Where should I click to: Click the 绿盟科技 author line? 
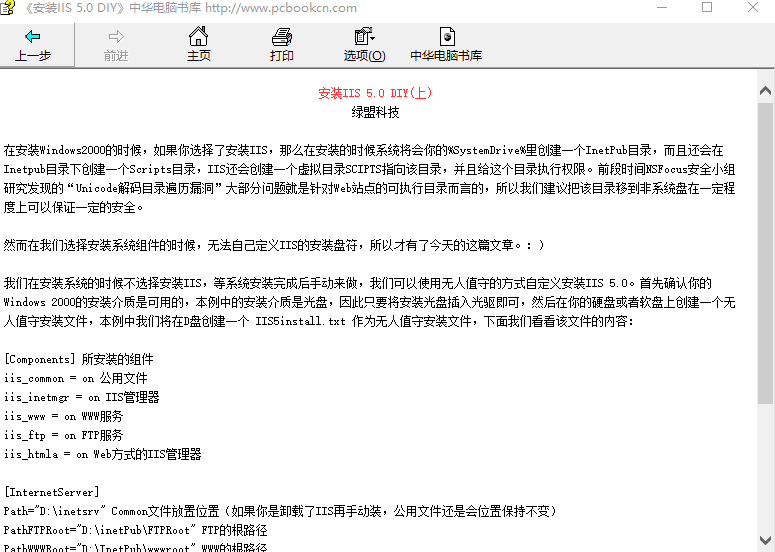375,112
